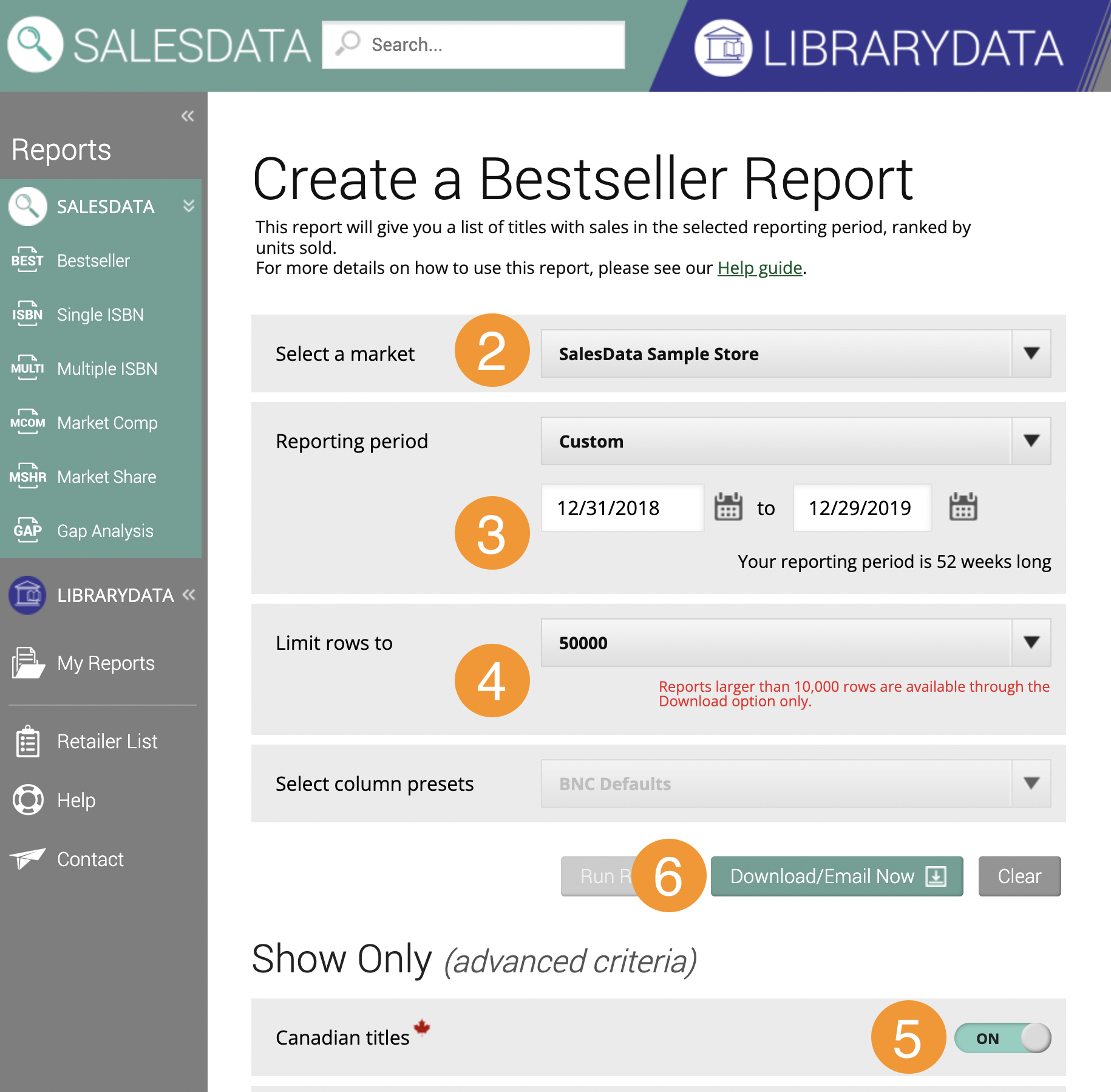This screenshot has width=1111, height=1092.
Task: Focus the Search input field
Action: coord(474,45)
